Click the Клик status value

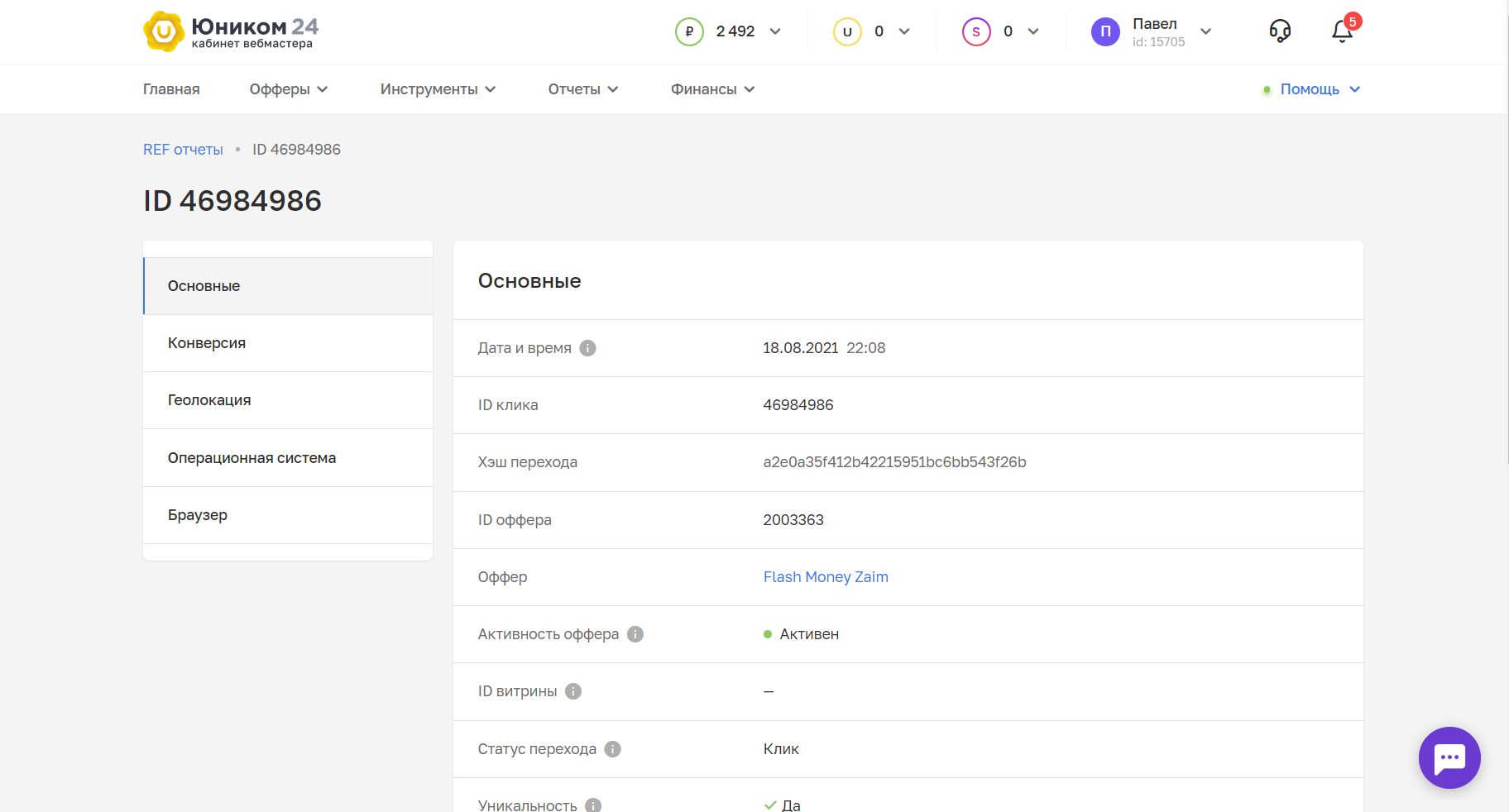pos(781,749)
